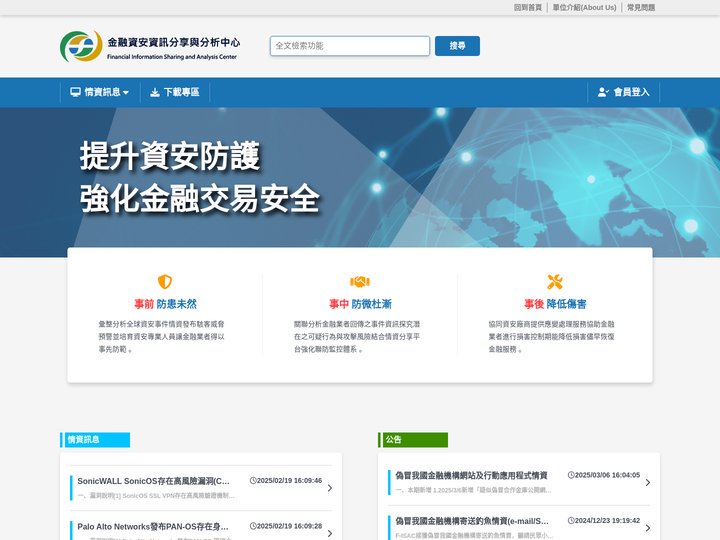
Task: Open Palo Alto Networks發布PAN-OS article
Action: click(x=153, y=527)
